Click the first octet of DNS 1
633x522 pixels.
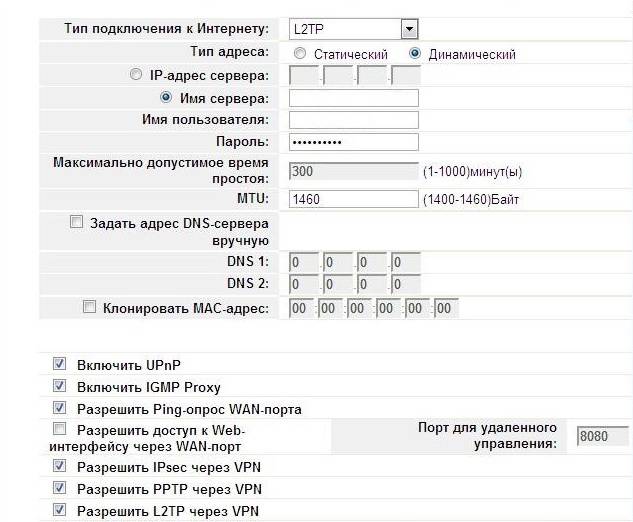pyautogui.click(x=303, y=263)
